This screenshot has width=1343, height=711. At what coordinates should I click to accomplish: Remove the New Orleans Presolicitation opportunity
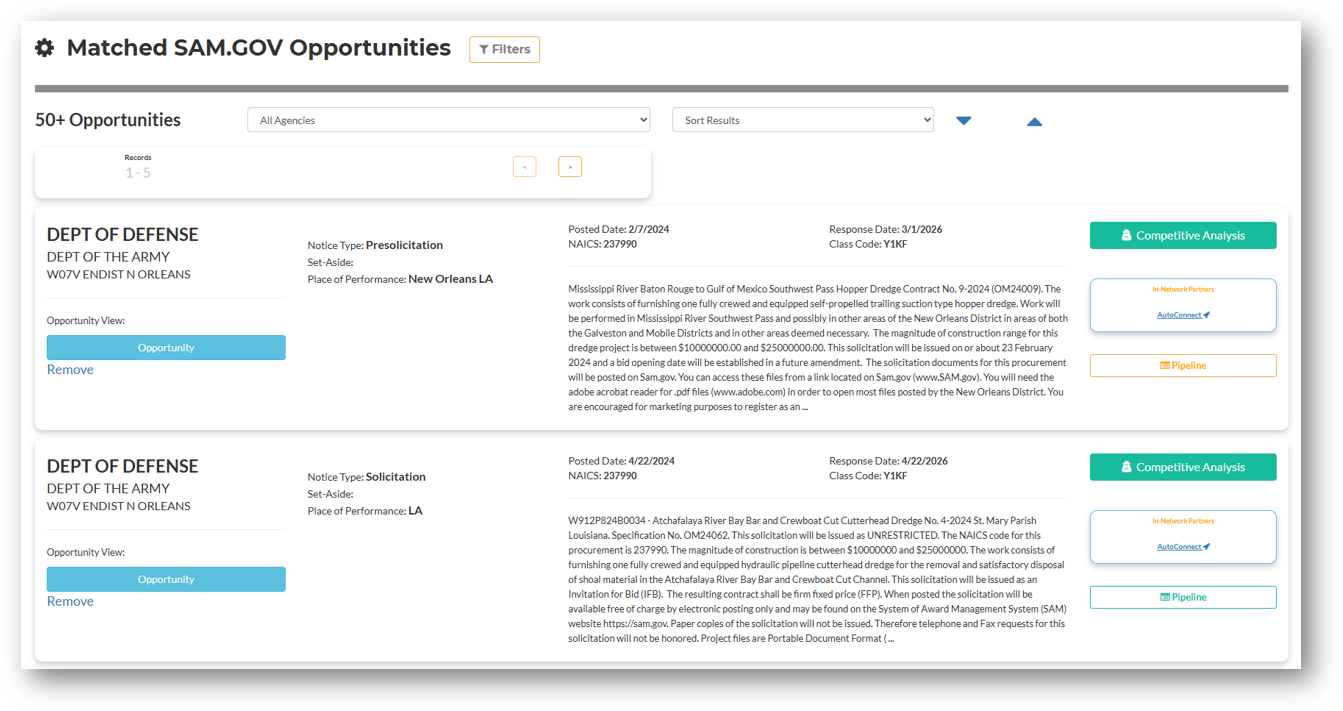[x=70, y=370]
